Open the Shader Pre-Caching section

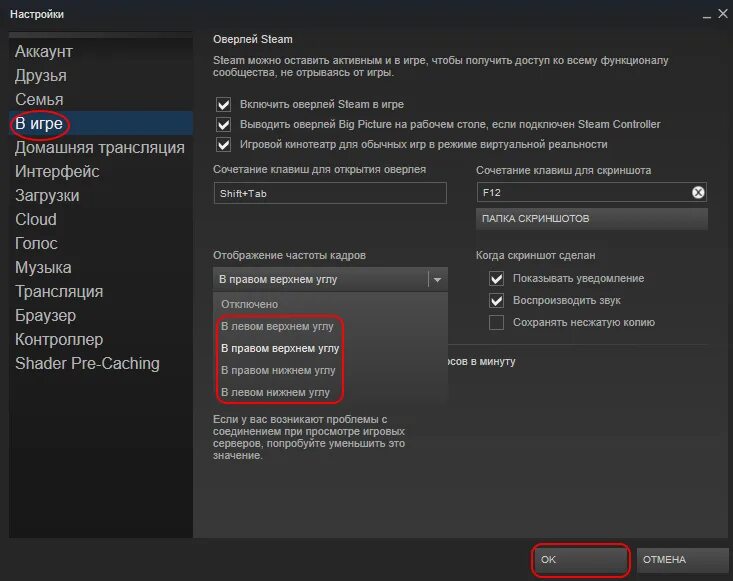pos(101,363)
